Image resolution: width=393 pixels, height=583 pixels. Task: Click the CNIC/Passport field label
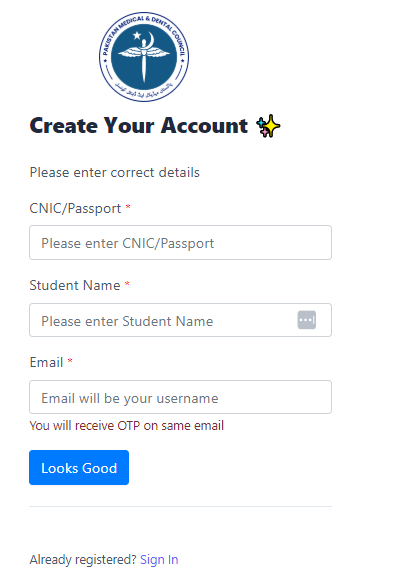(75, 209)
